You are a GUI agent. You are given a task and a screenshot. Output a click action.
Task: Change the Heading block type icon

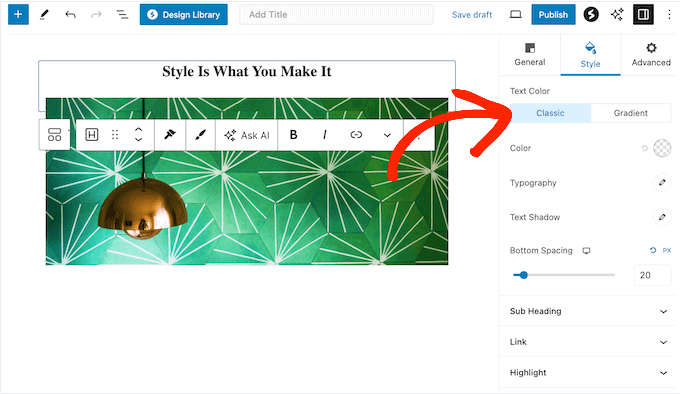point(92,135)
